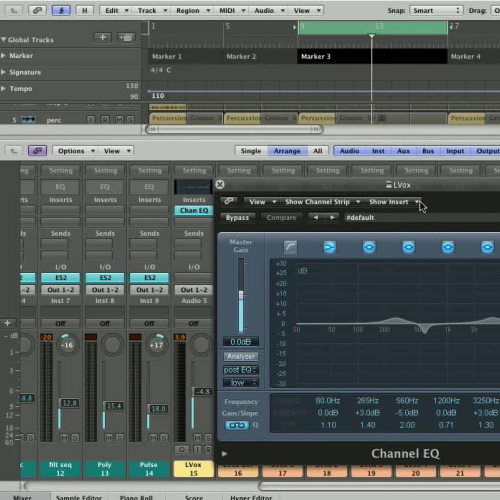Toggle the 3250Hz parametric band icon
Screen dimensions: 500x500
pyautogui.click(x=487, y=247)
